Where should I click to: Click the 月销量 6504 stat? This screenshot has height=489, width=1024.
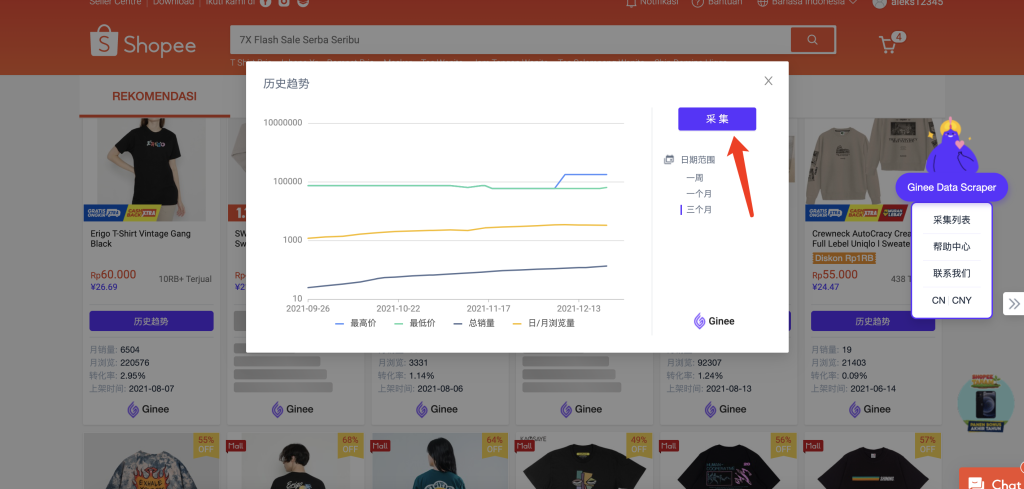(x=114, y=349)
